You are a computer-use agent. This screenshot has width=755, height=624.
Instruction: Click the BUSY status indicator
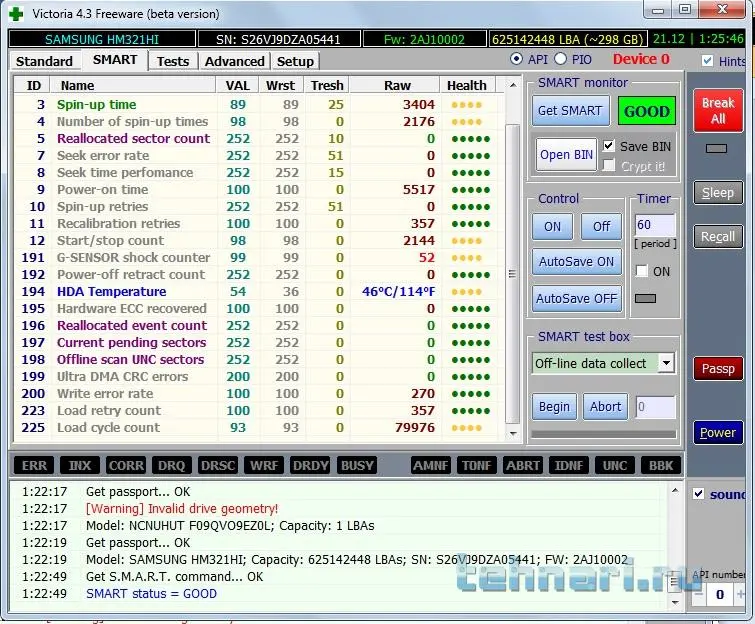click(357, 466)
